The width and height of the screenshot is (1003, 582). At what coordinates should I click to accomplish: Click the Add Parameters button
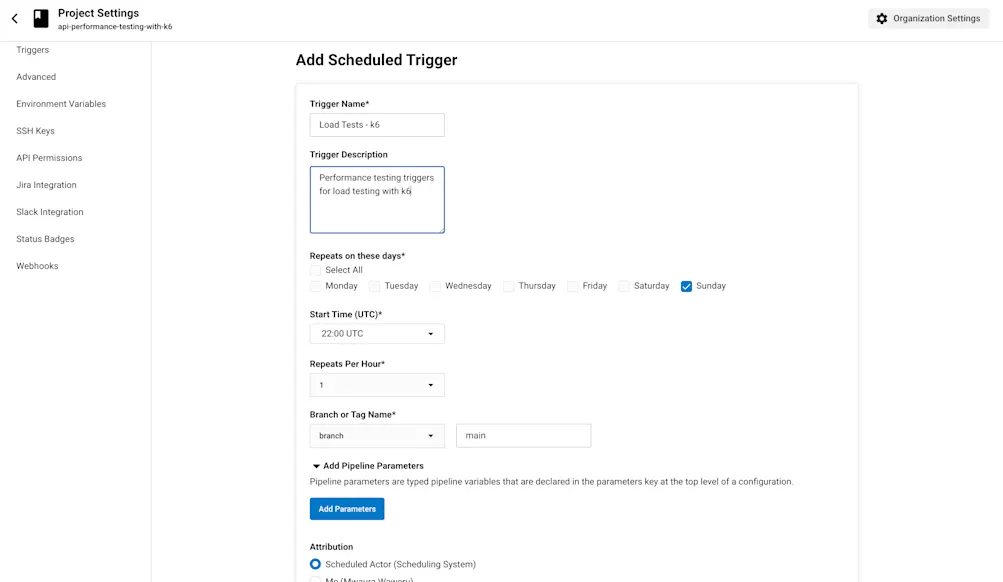click(x=346, y=508)
